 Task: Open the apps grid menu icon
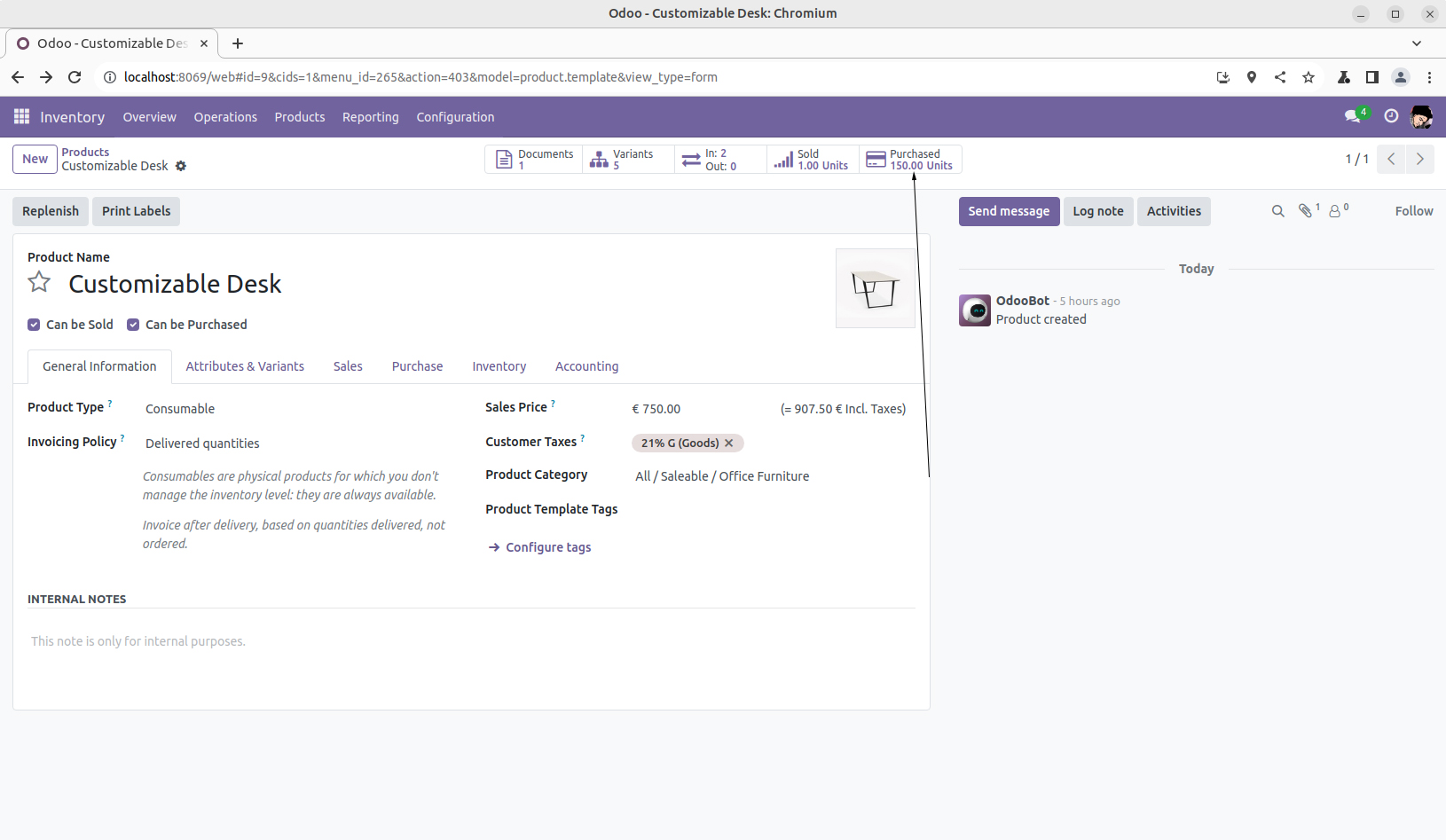(21, 117)
